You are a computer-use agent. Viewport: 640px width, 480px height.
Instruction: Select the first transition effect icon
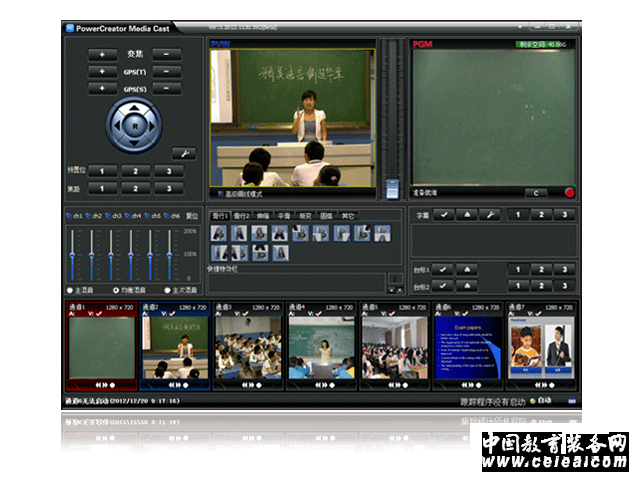coord(218,233)
